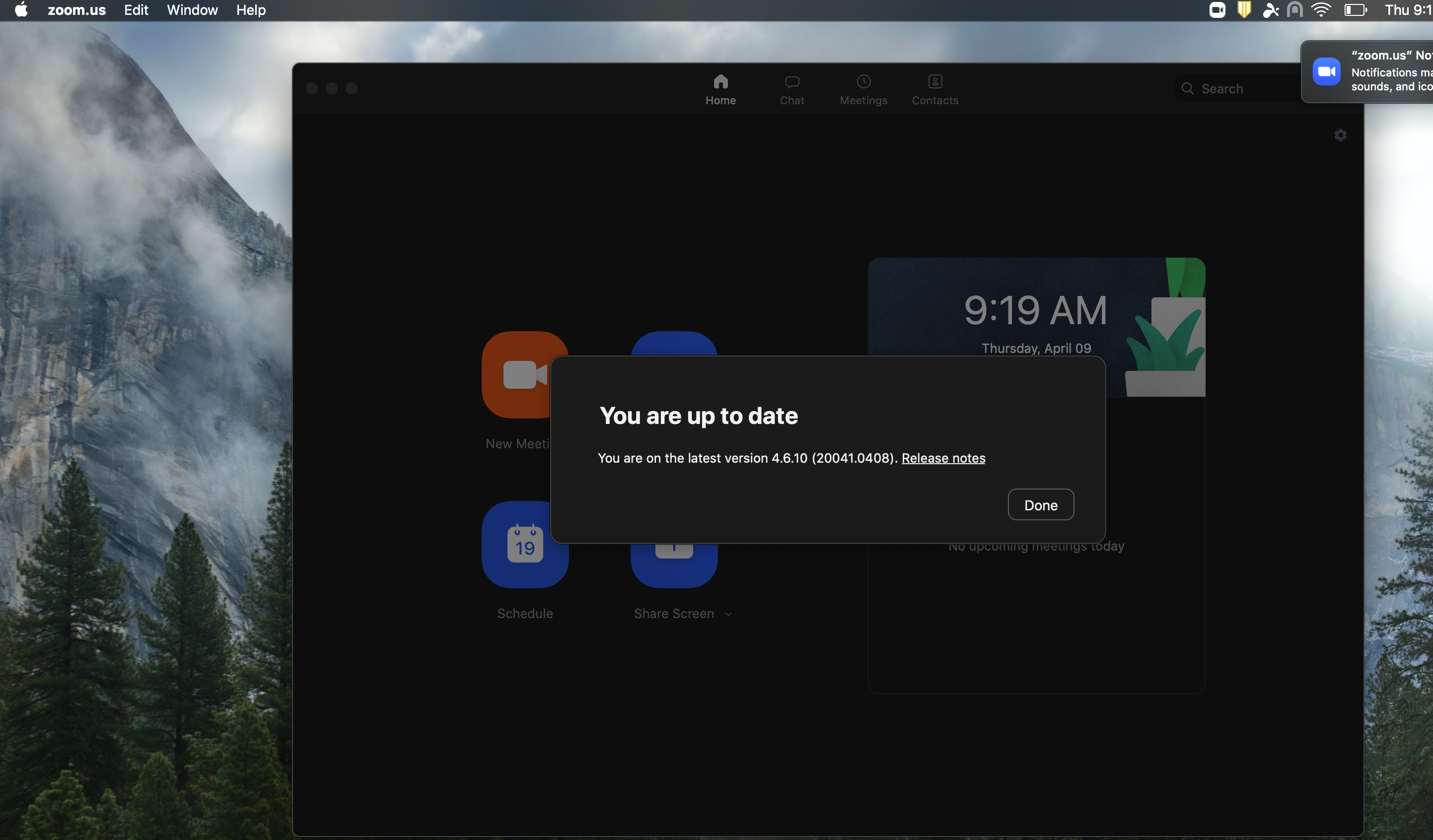Open the zoom.us notification banner
The height and width of the screenshot is (840, 1433).
(x=1367, y=71)
